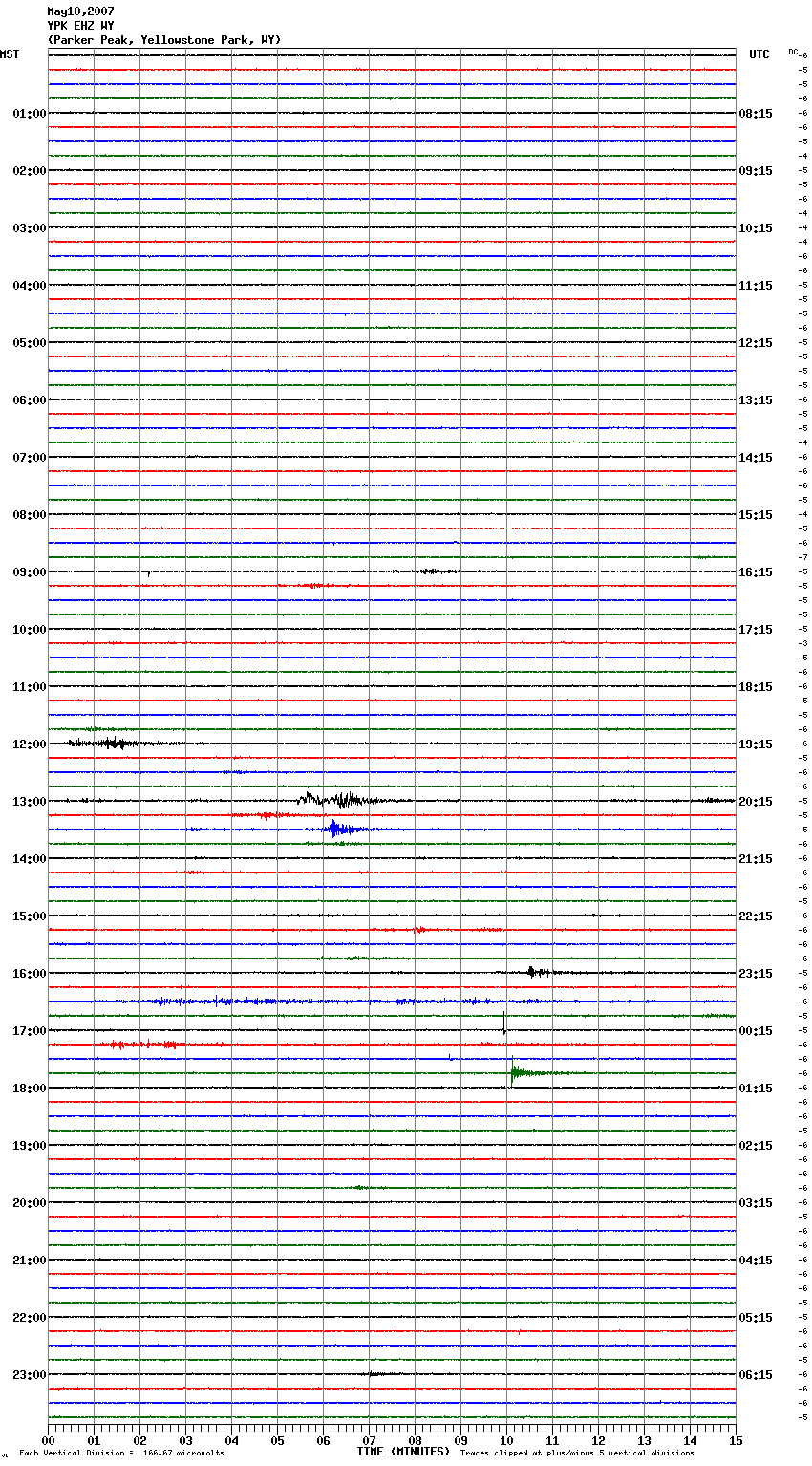812x1466 pixels.
Task: Click the Traces clipped at plus/minus 5 note
Action: click(x=577, y=1454)
